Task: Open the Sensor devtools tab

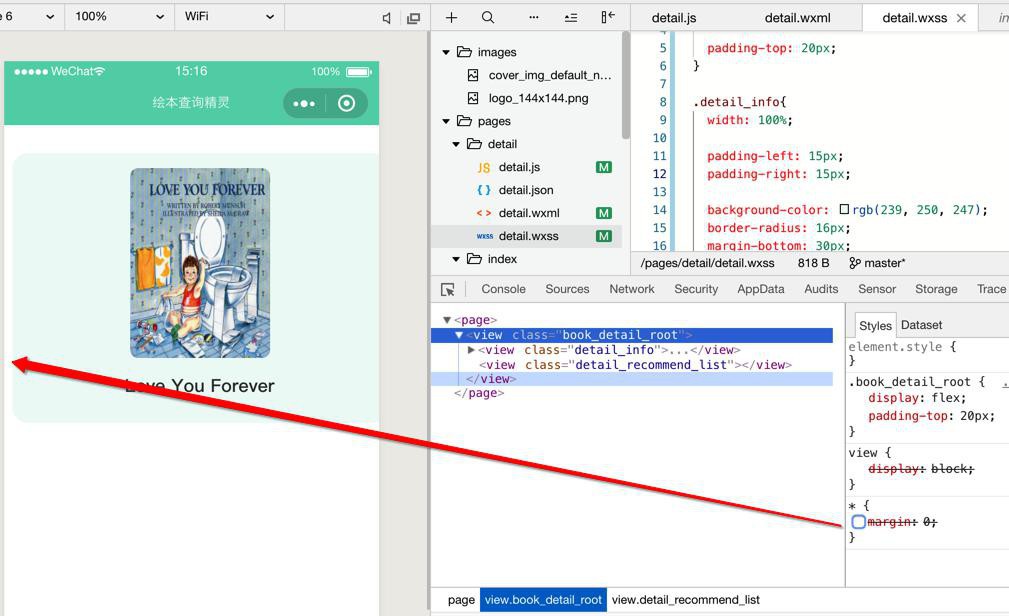Action: (x=876, y=289)
